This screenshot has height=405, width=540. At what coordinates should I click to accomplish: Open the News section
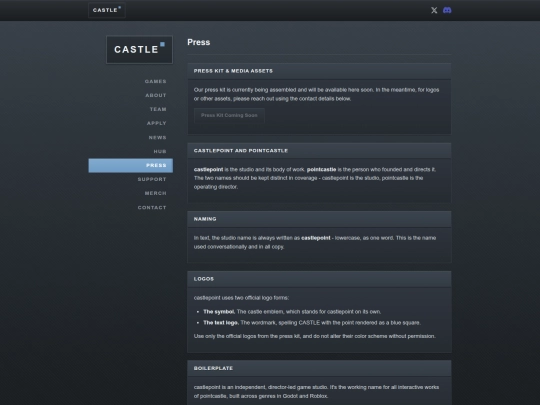click(x=157, y=137)
